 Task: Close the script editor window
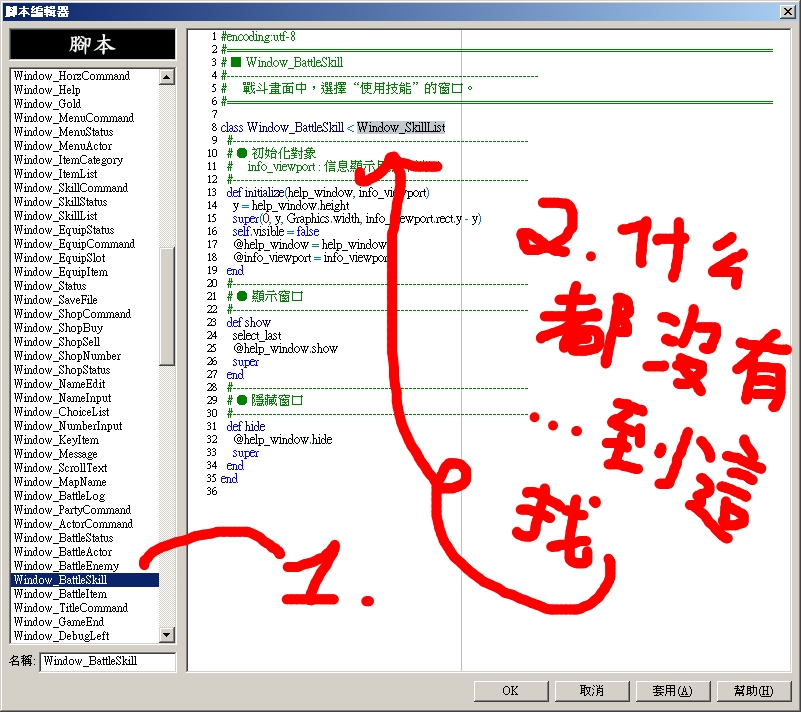pyautogui.click(x=788, y=11)
